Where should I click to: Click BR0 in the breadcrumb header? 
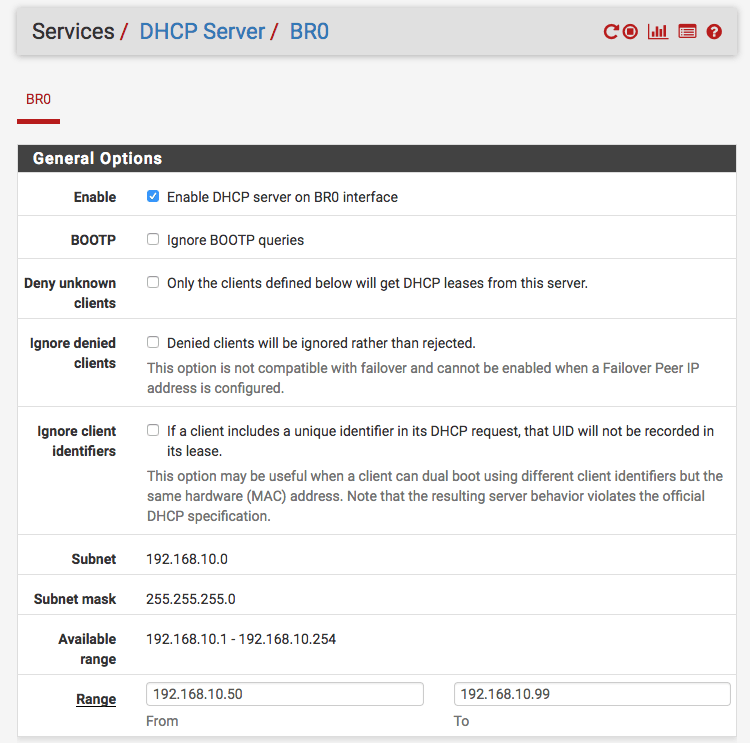(x=309, y=32)
